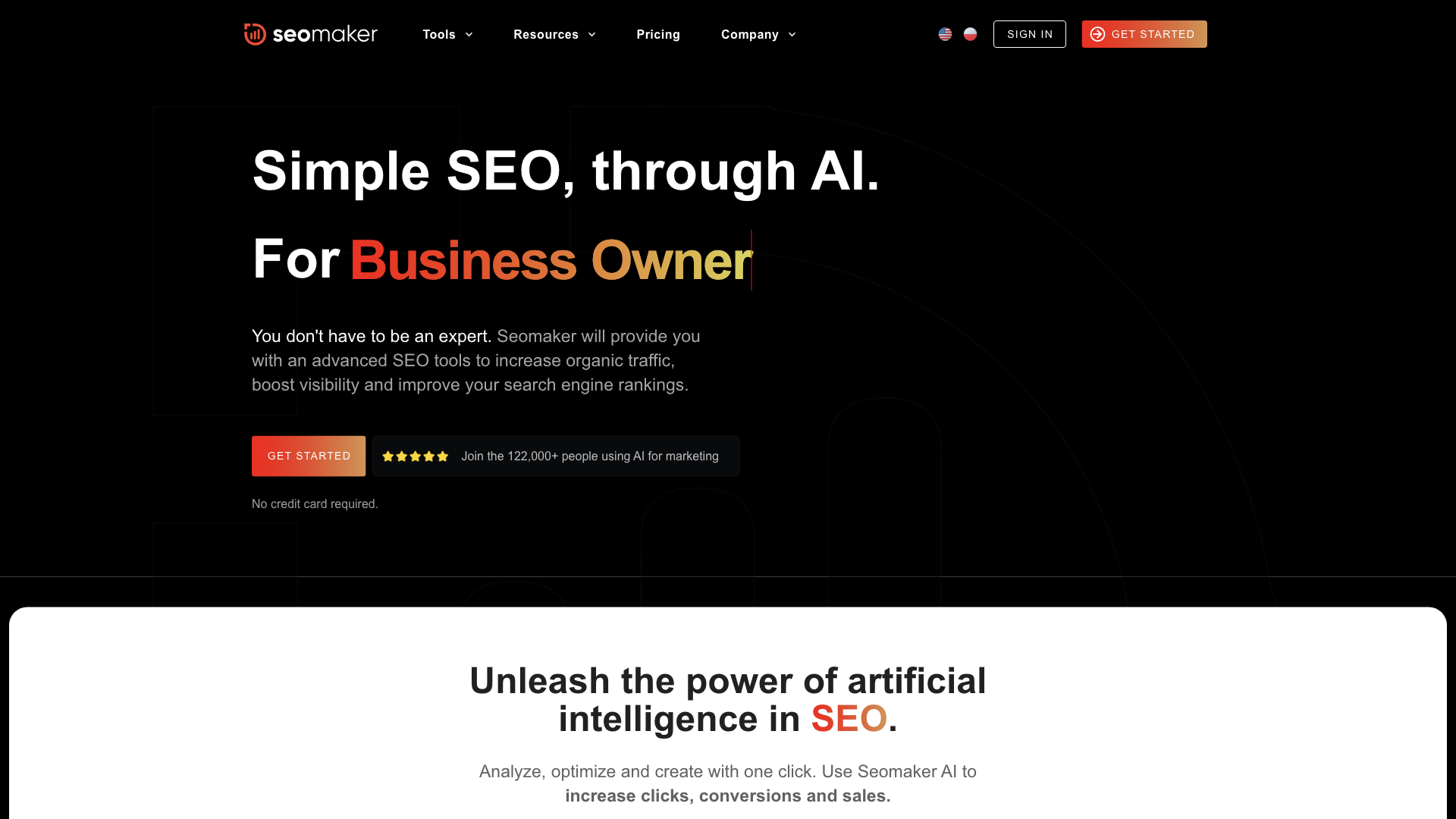Click the orange GET STARTED hero button
This screenshot has height=819, width=1456.
point(309,456)
